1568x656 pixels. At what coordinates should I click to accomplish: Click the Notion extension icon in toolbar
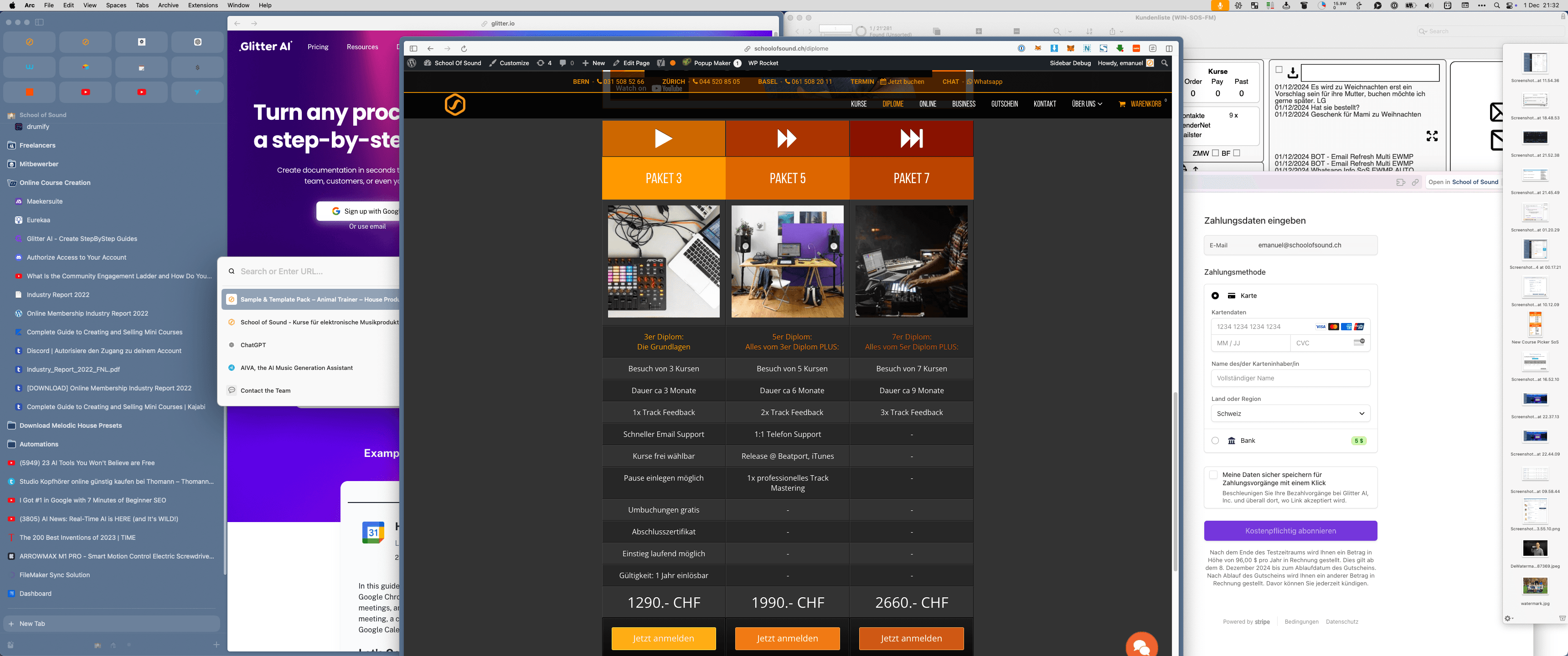pyautogui.click(x=1087, y=49)
